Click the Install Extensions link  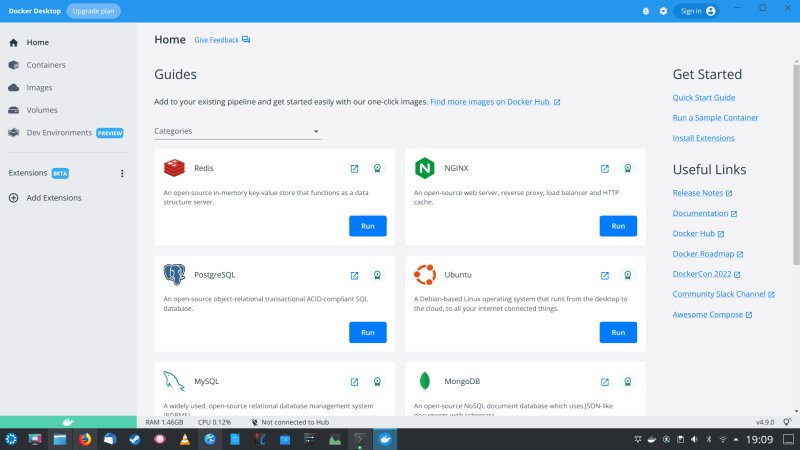point(703,138)
